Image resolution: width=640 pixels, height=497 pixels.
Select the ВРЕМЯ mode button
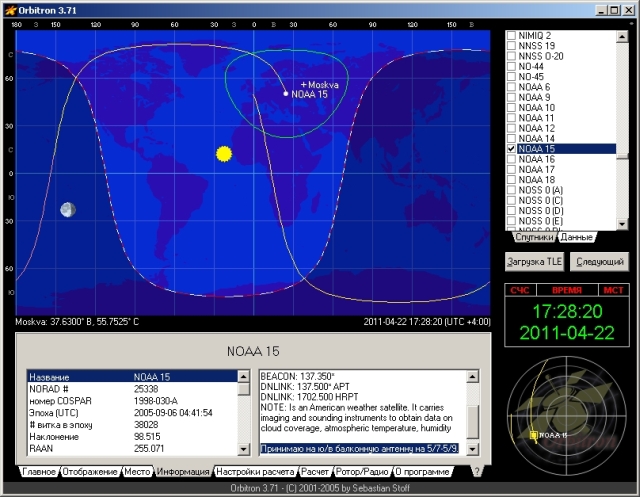567,290
